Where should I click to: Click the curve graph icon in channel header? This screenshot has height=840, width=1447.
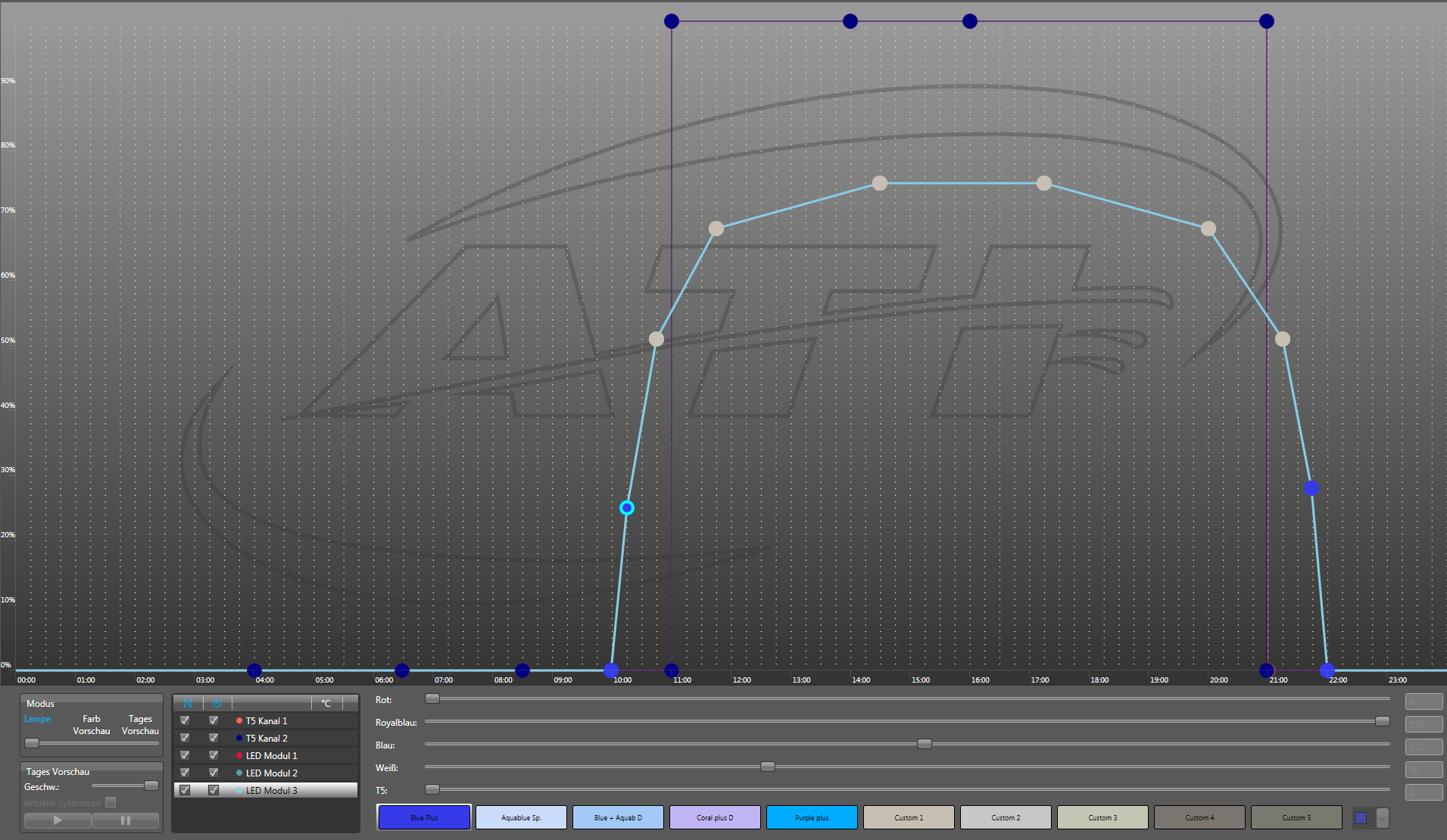pos(188,703)
